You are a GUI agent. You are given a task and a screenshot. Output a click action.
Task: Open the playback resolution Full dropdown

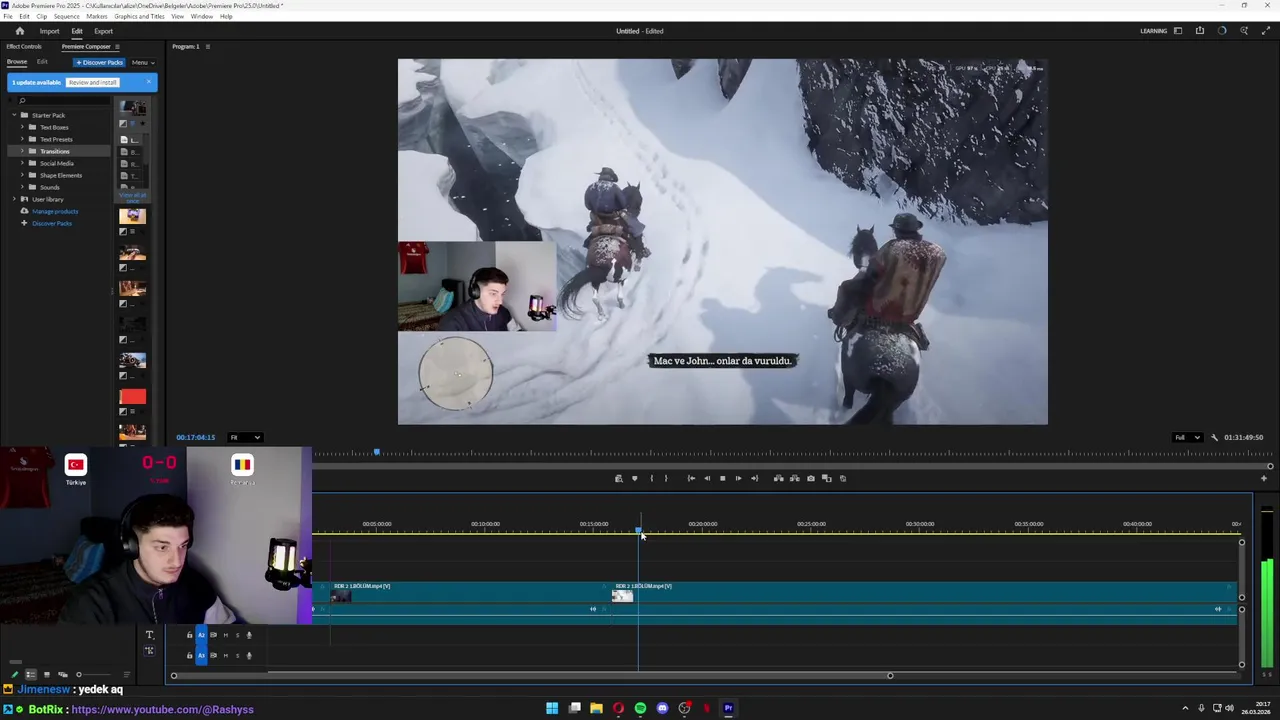[1188, 437]
